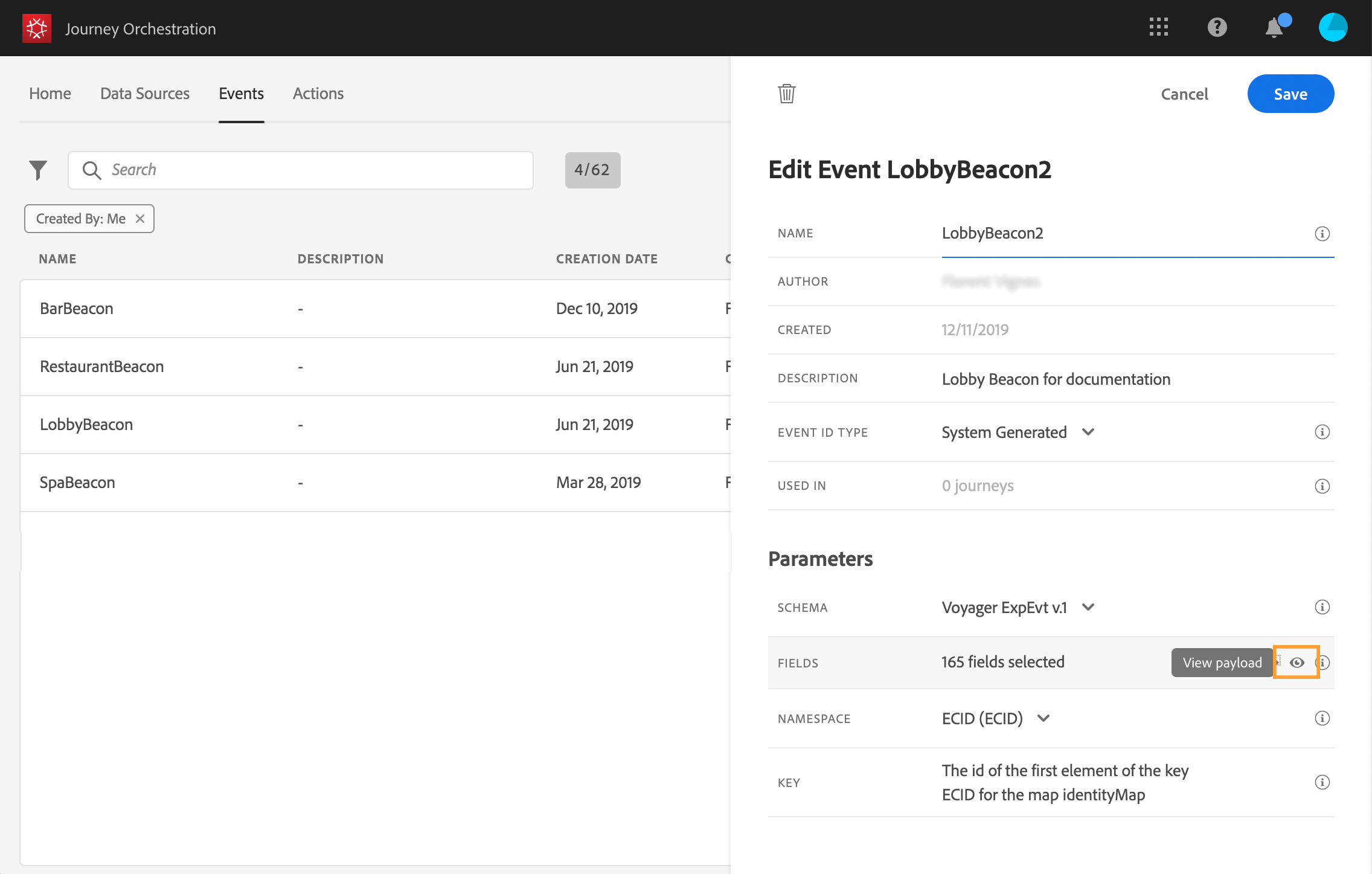Image resolution: width=1372 pixels, height=874 pixels.
Task: Switch to the Data Sources tab
Action: pos(145,94)
